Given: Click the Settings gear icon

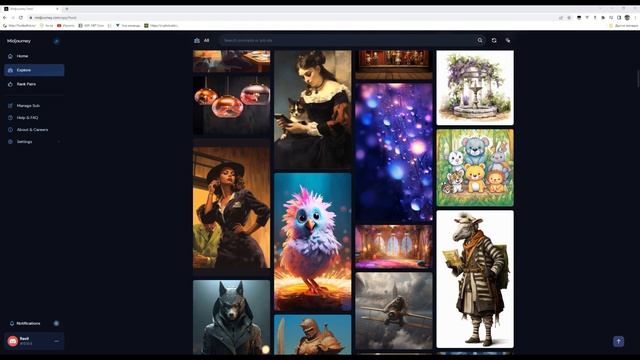Looking at the screenshot, I should [x=10, y=142].
